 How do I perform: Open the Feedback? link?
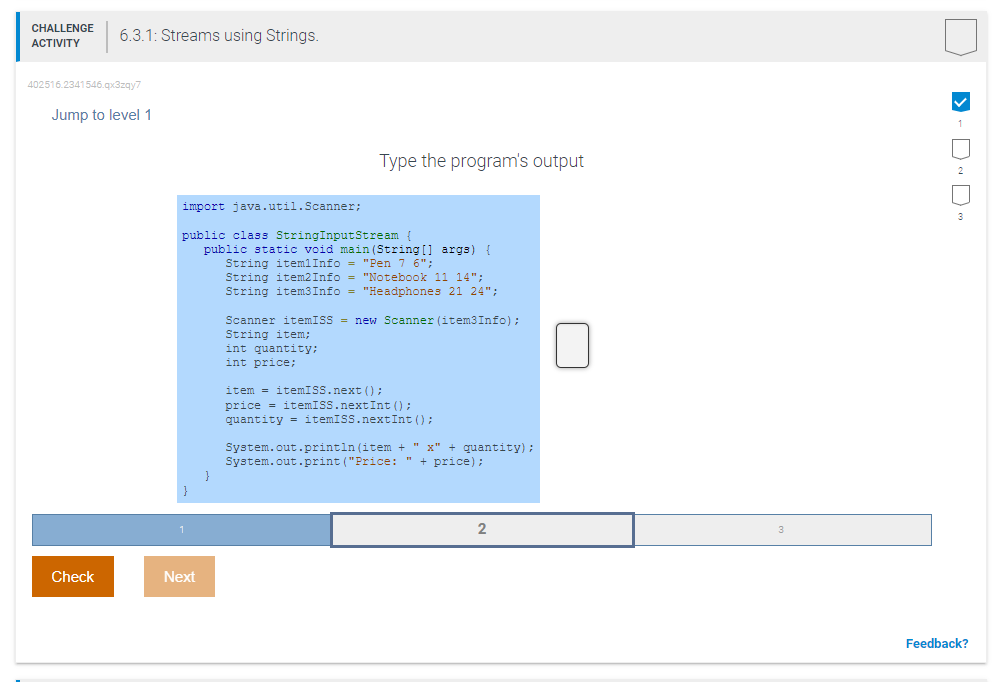coord(936,643)
